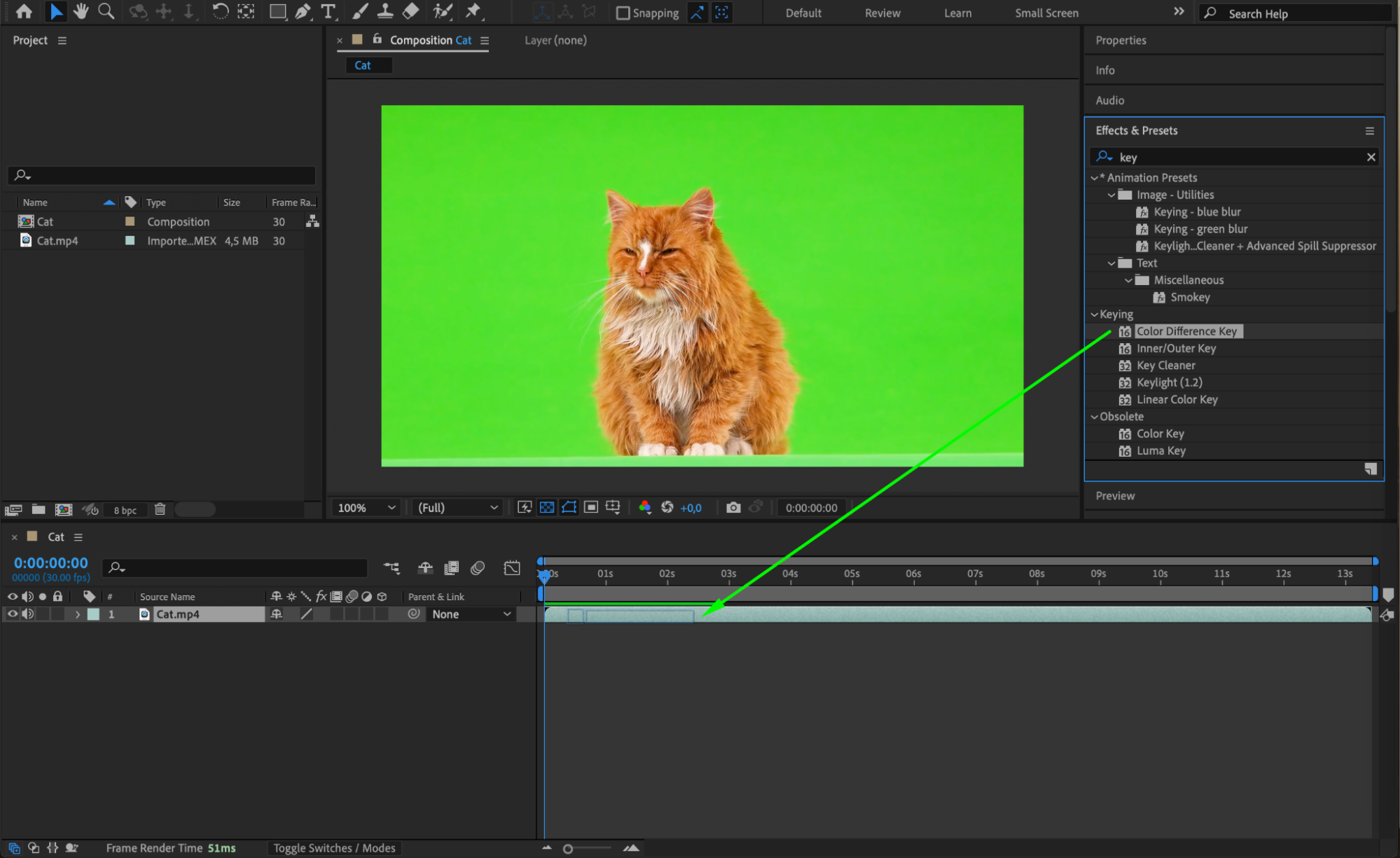This screenshot has width=1400, height=858.
Task: Open the 100% magnification dropdown
Action: pos(367,508)
